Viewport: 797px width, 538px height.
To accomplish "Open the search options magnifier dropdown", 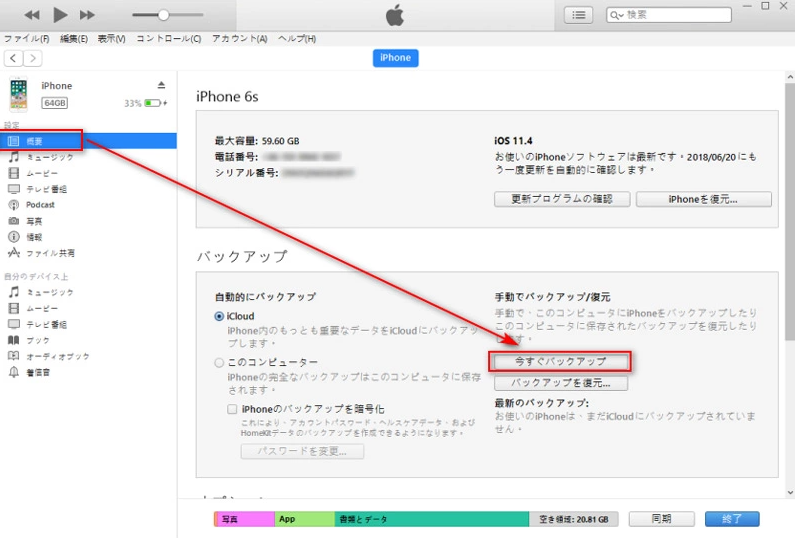I will click(x=617, y=15).
